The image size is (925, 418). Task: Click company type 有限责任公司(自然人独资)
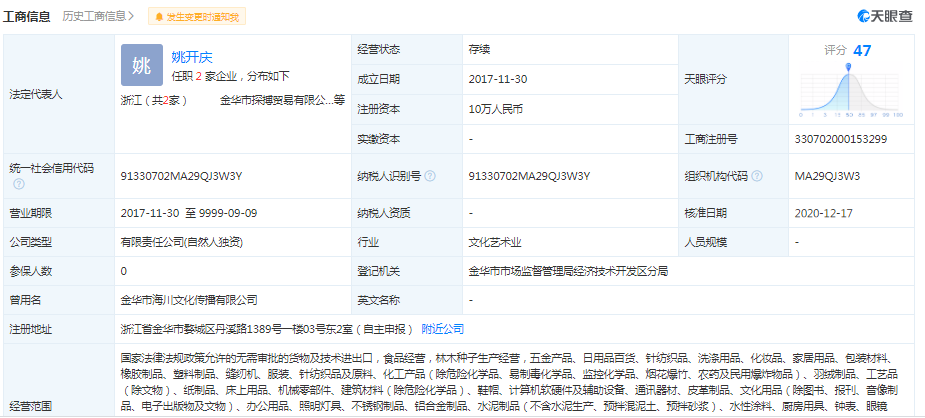click(x=182, y=242)
